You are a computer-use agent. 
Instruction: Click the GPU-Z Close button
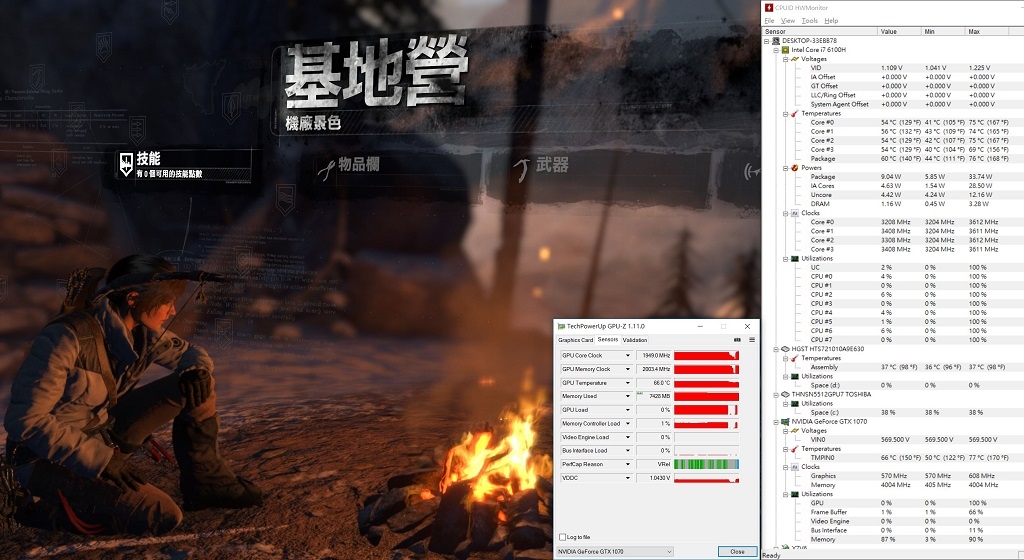pyautogui.click(x=737, y=552)
